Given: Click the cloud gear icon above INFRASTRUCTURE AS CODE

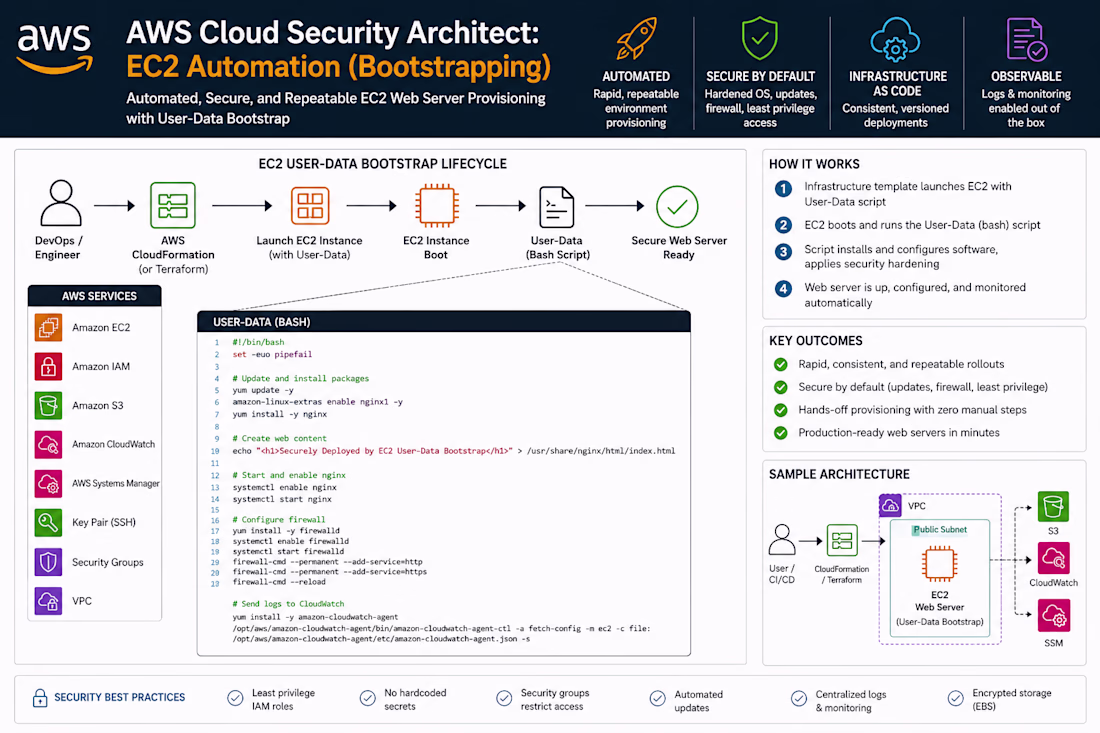Looking at the screenshot, I should point(895,39).
